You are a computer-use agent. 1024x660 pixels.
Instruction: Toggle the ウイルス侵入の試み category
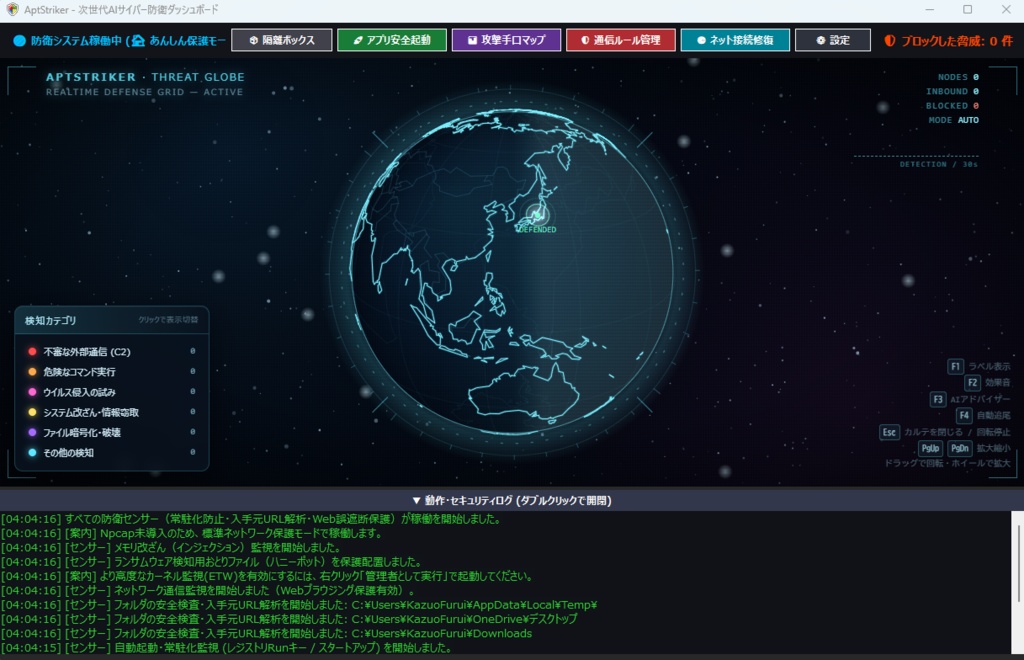112,392
